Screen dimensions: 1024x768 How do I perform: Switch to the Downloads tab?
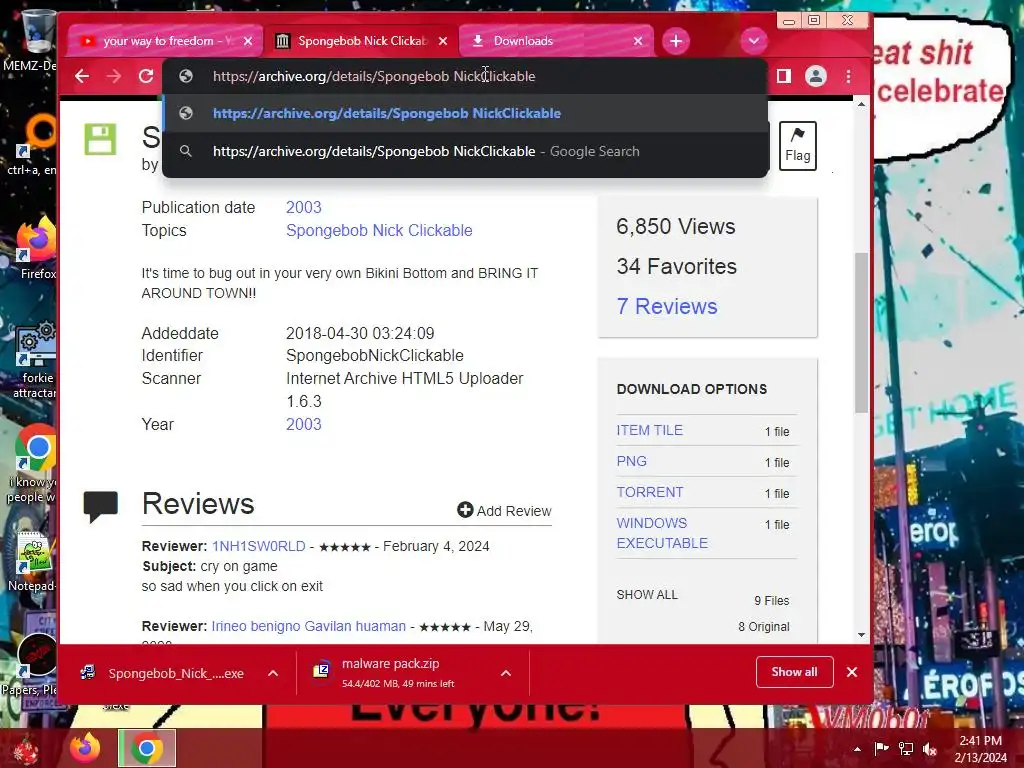(556, 41)
